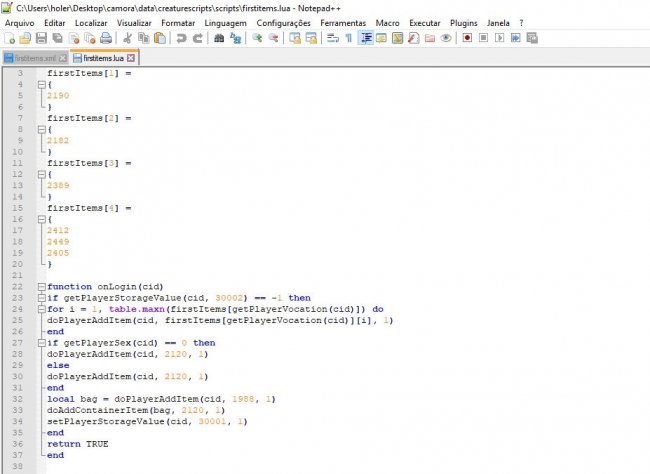This screenshot has height=474, width=650.
Task: Click the Open file toolbar icon
Action: pyautogui.click(x=25, y=39)
